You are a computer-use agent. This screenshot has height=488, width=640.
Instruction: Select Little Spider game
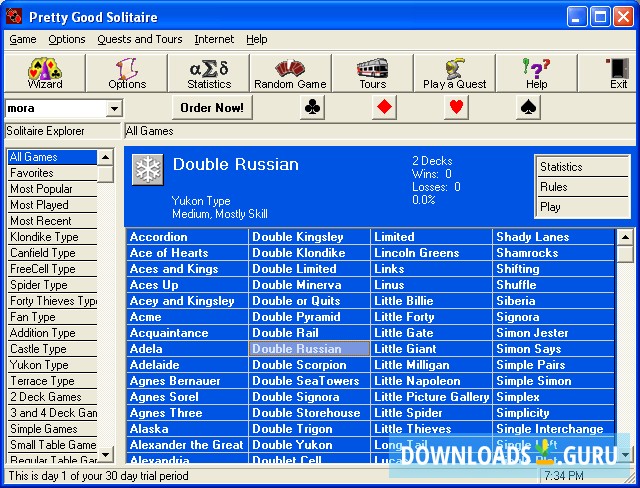(431, 413)
